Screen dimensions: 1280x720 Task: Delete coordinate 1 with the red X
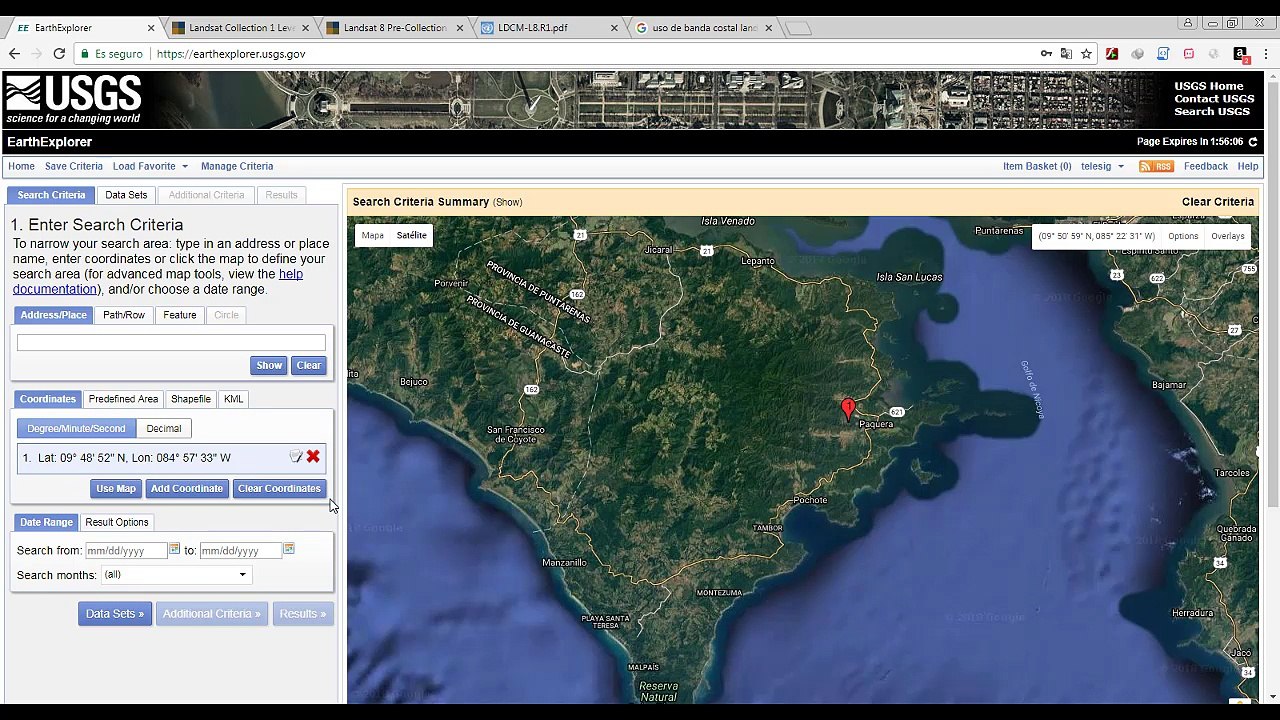[313, 457]
